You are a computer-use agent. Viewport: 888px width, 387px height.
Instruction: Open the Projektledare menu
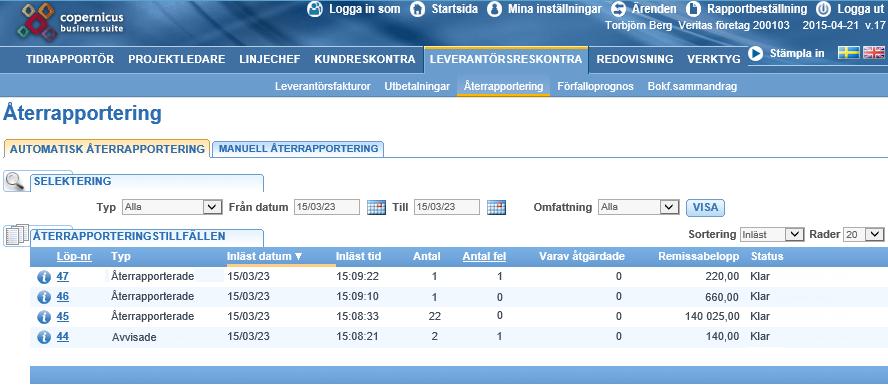coord(177,59)
